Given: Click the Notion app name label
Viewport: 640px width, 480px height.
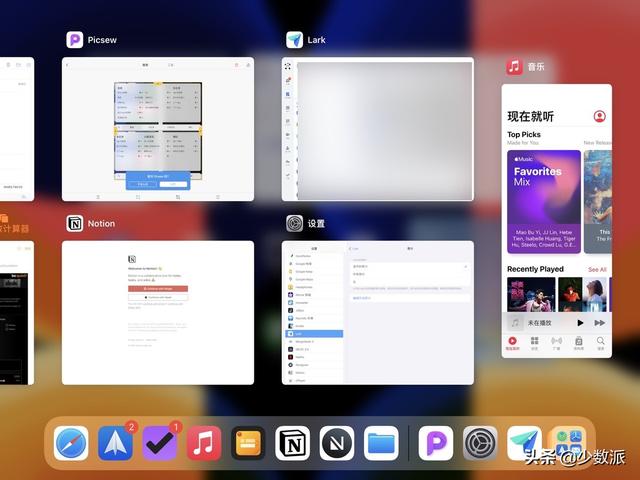Looking at the screenshot, I should [101, 224].
